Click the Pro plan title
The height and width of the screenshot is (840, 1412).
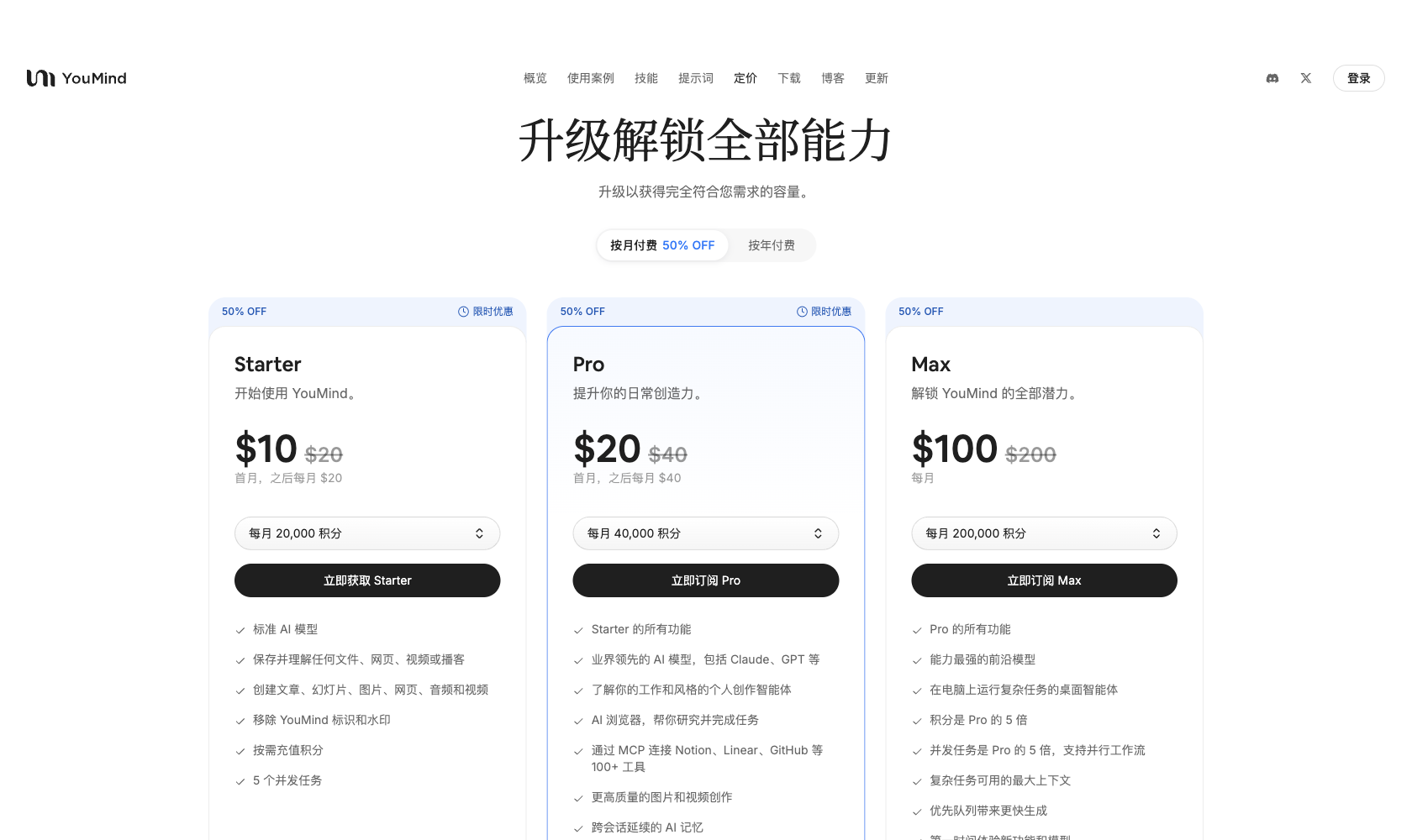[x=588, y=365]
